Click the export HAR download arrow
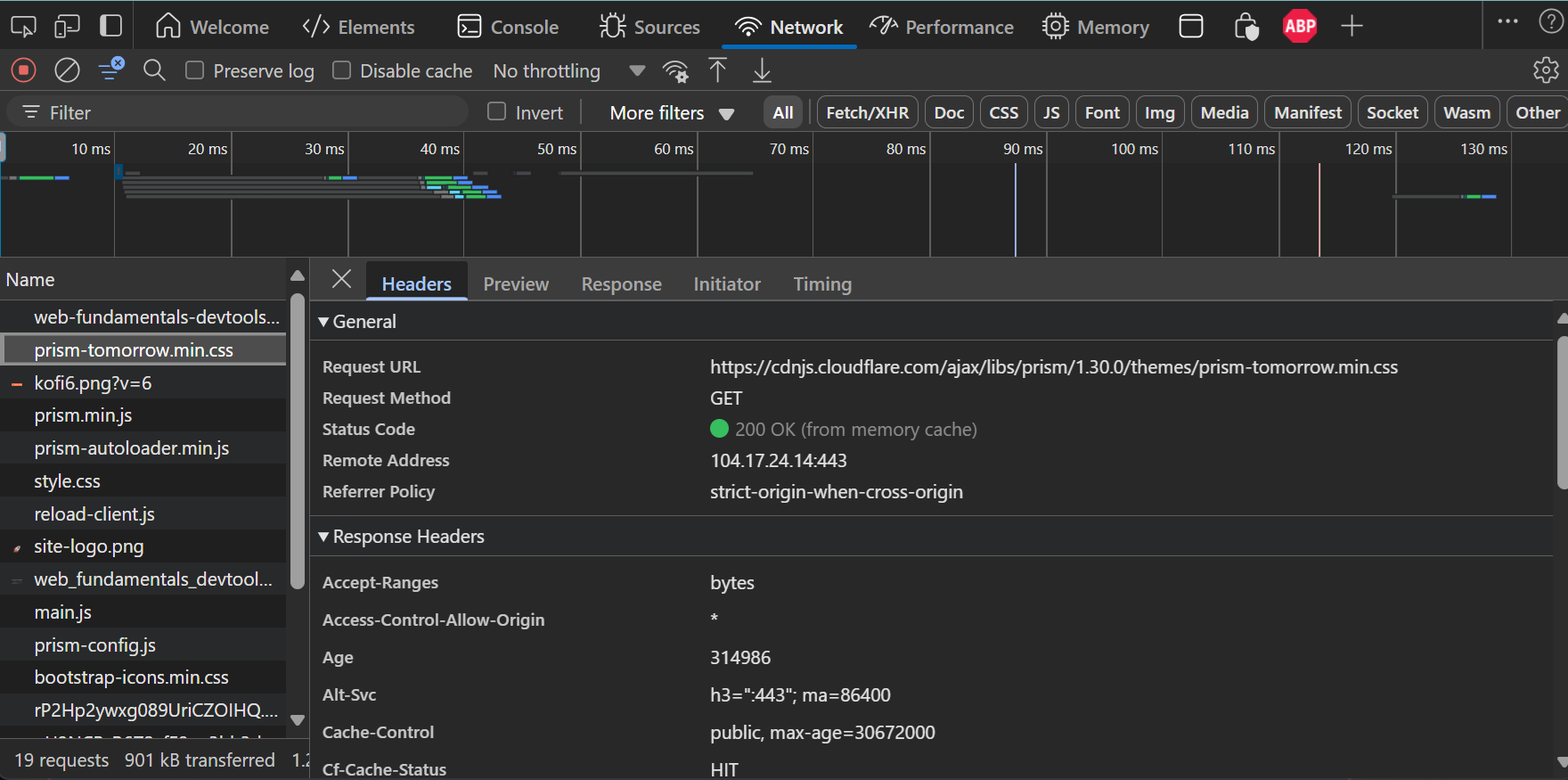This screenshot has width=1568, height=780. click(x=762, y=70)
